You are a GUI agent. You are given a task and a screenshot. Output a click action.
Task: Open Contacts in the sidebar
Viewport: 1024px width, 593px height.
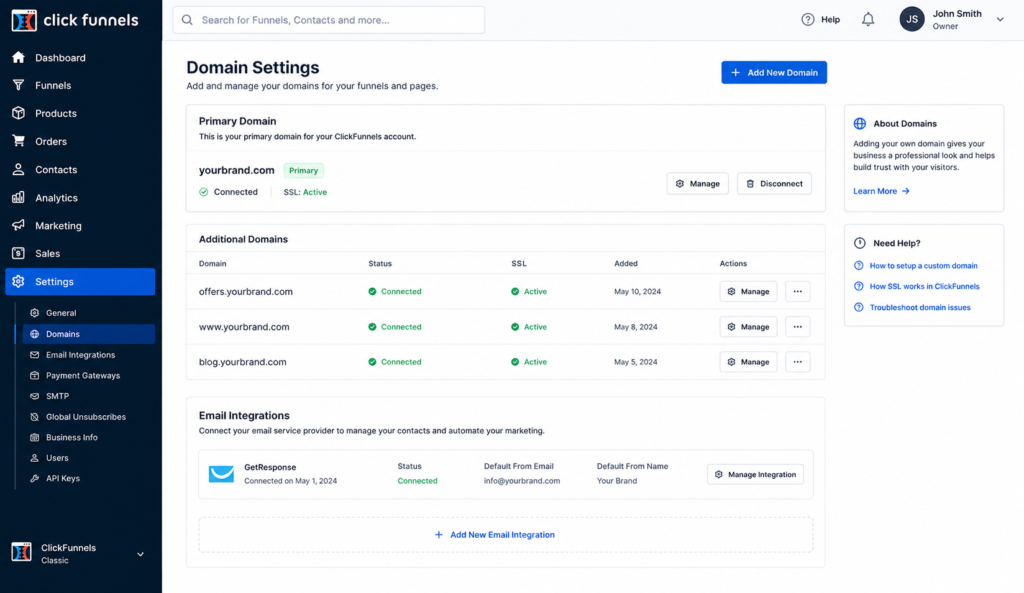[80, 170]
